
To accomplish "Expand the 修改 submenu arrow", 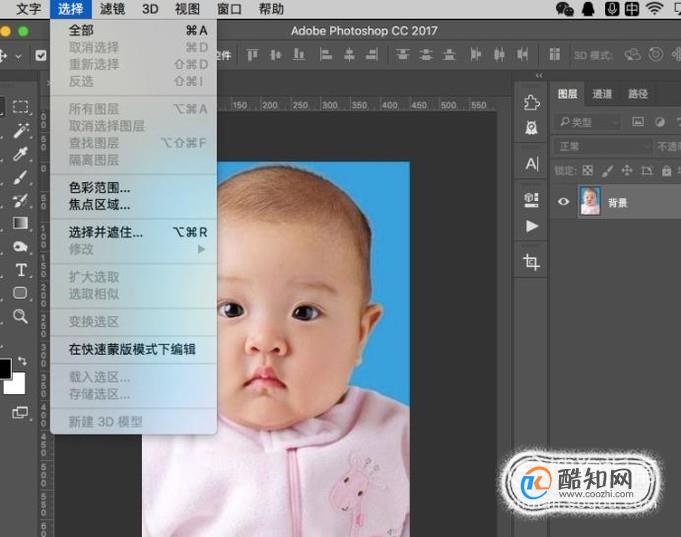I will click(201, 249).
